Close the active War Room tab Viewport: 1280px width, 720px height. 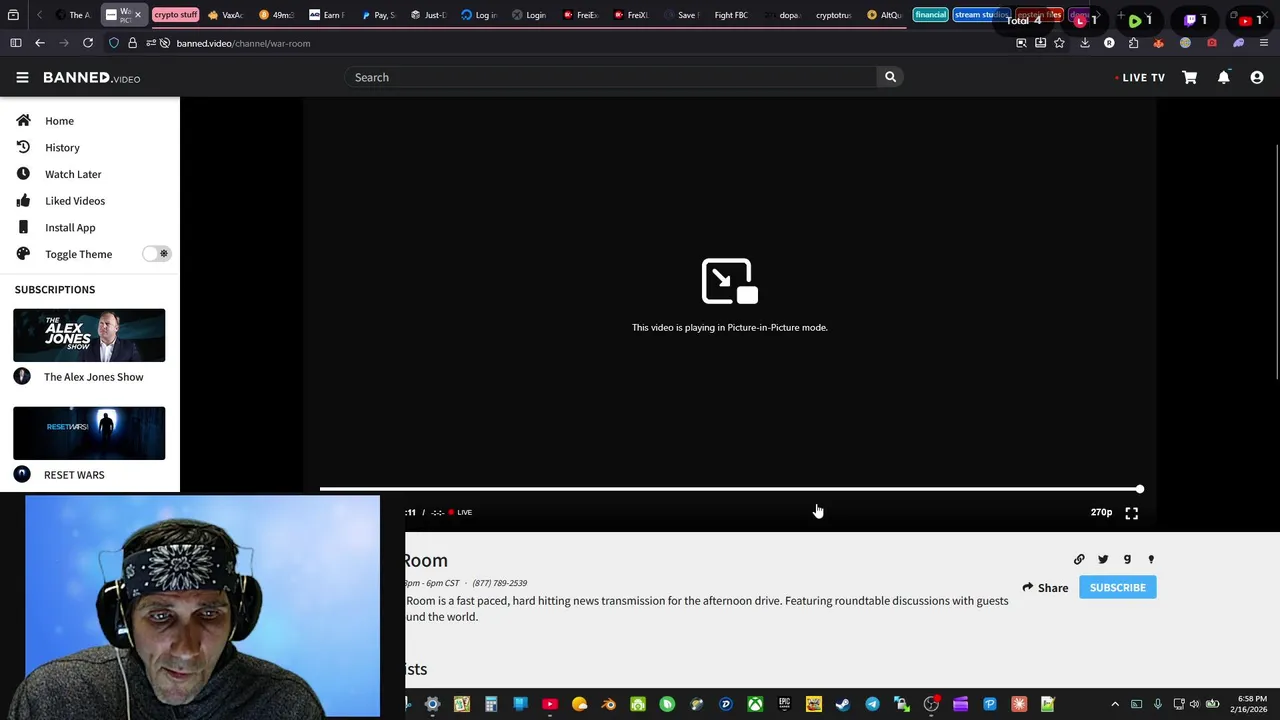click(x=138, y=15)
